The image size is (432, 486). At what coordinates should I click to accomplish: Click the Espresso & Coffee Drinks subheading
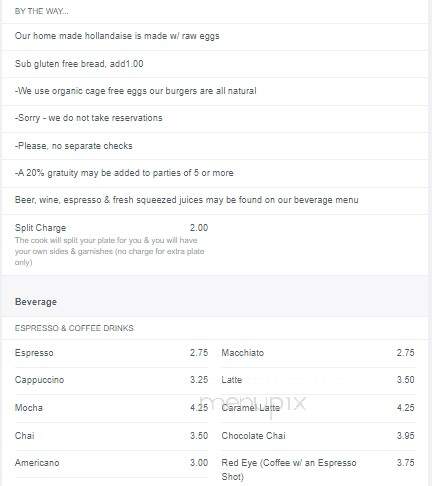74,328
